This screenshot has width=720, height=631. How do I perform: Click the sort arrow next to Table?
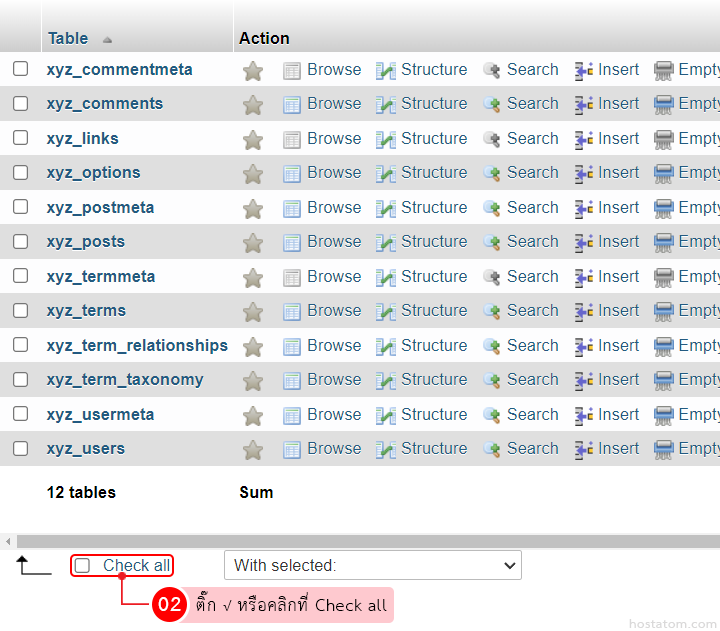pyautogui.click(x=107, y=39)
